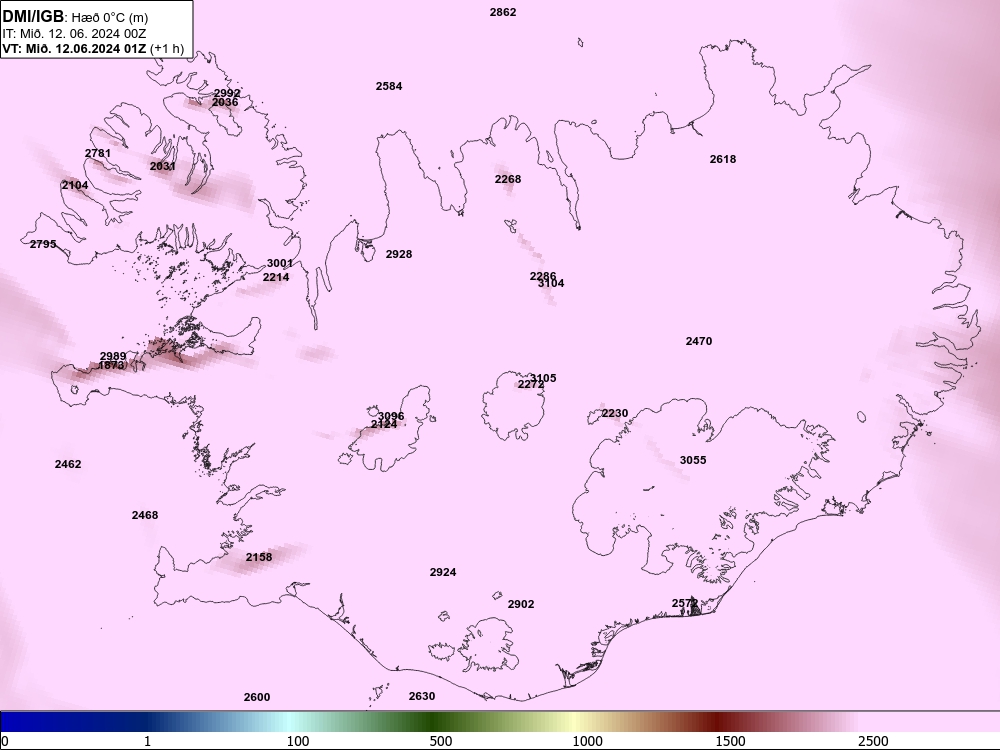Click the map value 2989
1000x750 pixels.
[113, 356]
